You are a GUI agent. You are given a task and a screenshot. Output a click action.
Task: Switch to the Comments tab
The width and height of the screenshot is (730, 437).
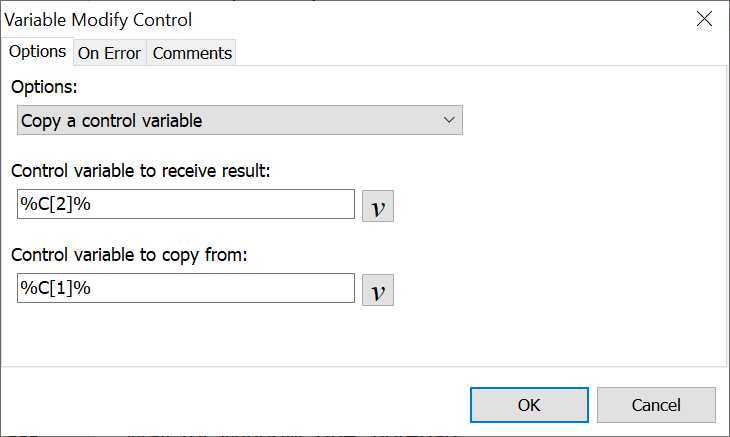point(192,53)
